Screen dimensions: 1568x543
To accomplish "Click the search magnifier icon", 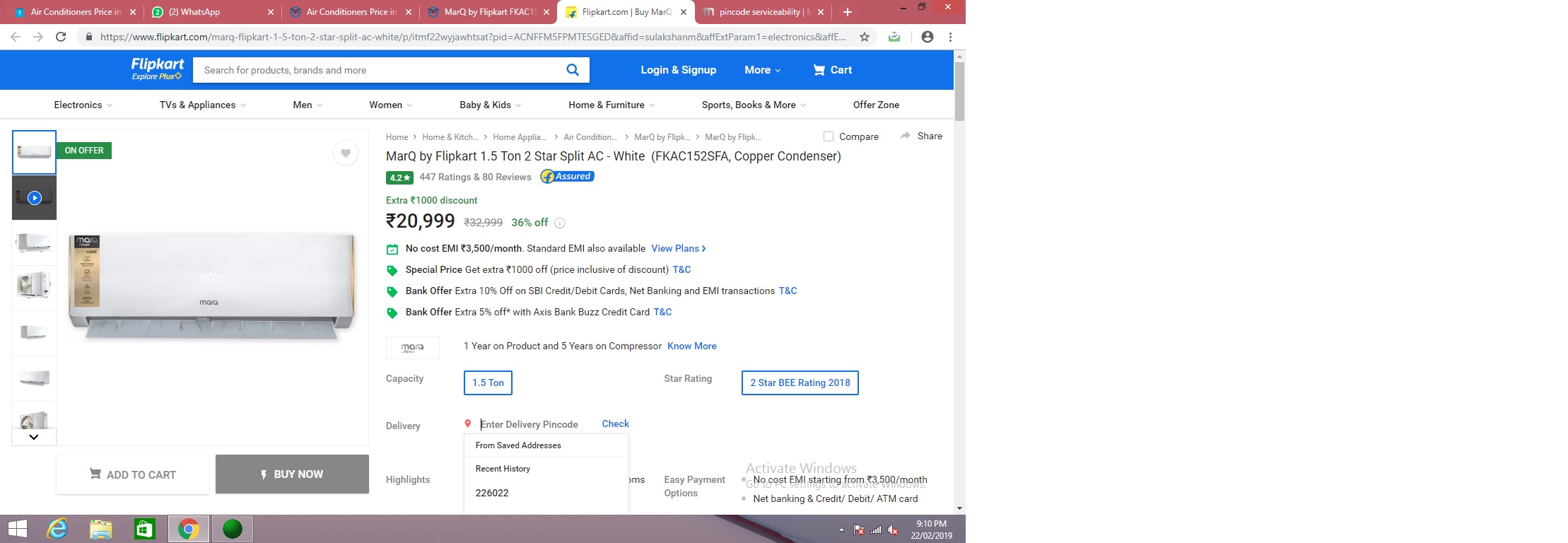I will [573, 70].
